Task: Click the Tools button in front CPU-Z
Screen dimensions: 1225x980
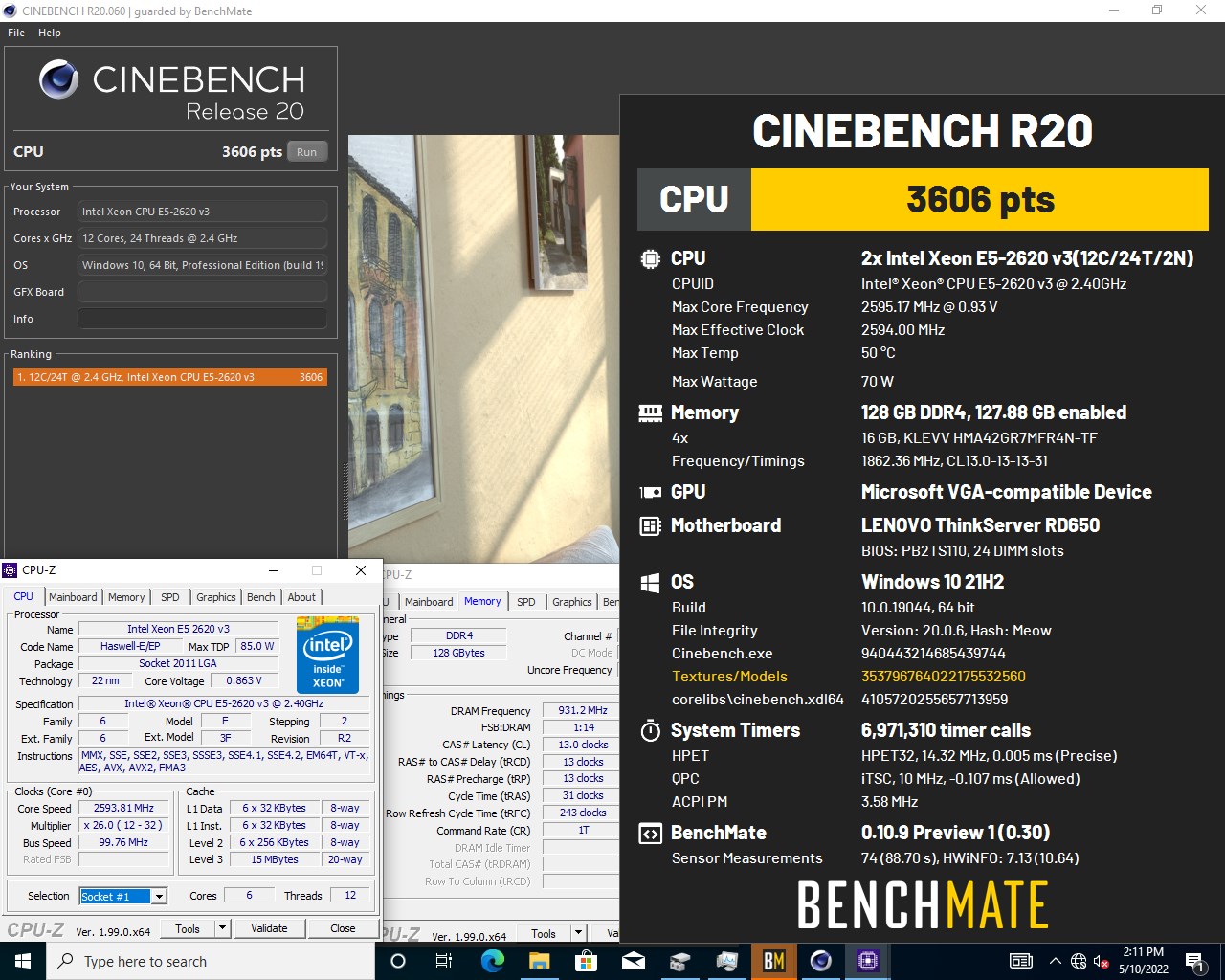Action: pyautogui.click(x=188, y=928)
